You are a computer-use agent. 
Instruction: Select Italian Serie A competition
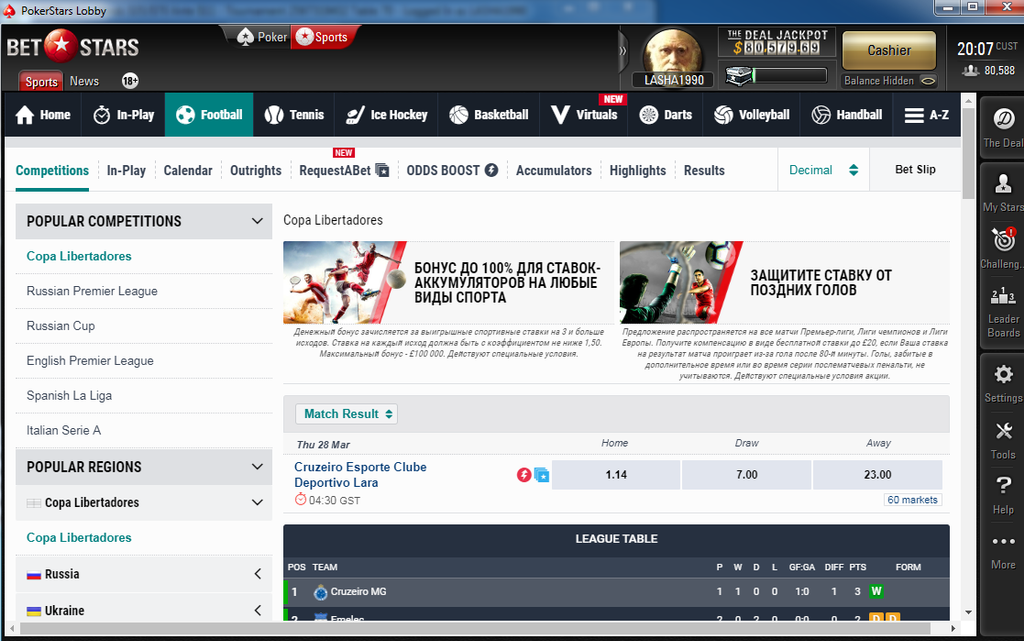(x=64, y=430)
